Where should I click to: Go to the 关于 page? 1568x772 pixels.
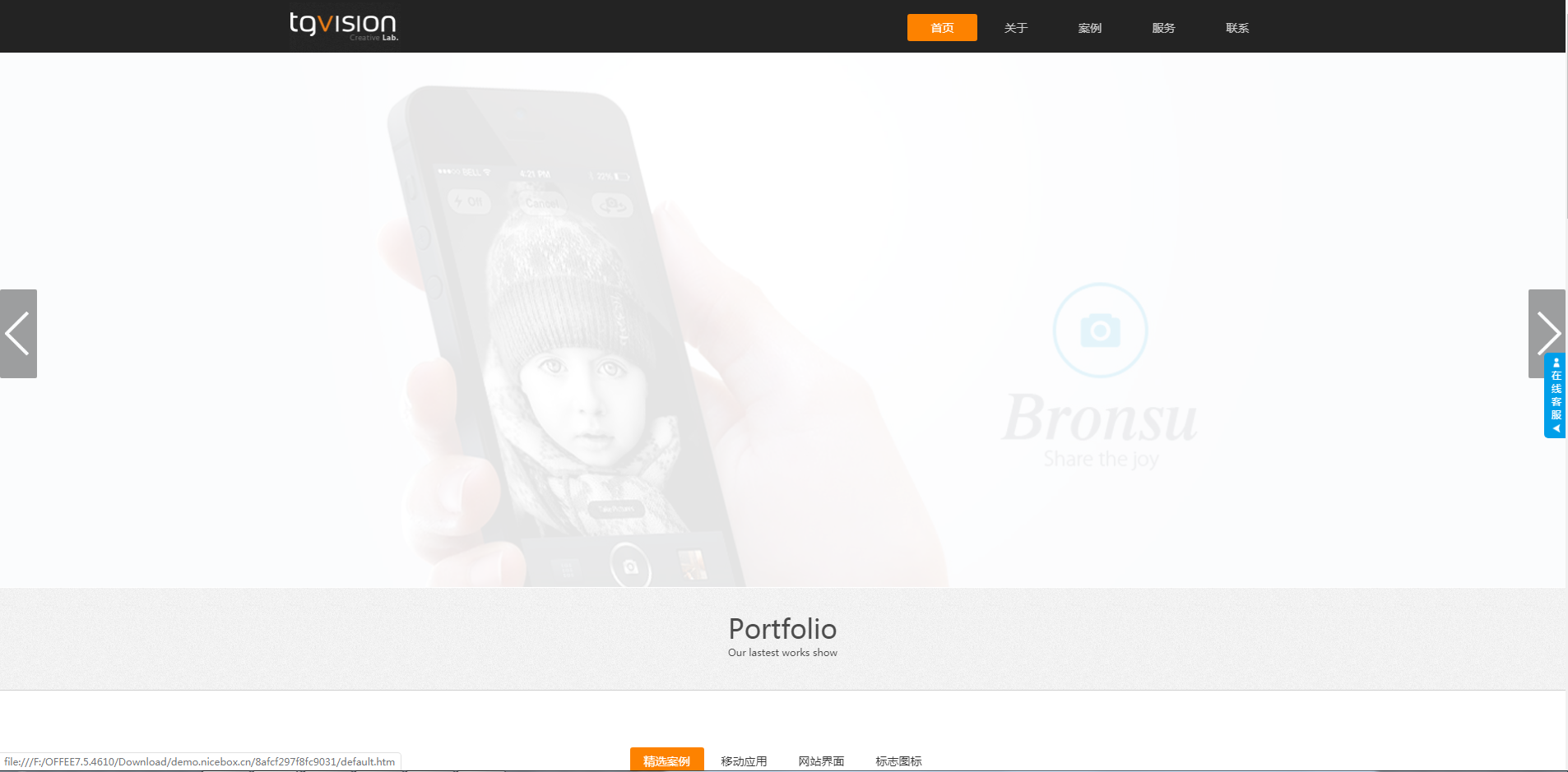tap(1016, 28)
